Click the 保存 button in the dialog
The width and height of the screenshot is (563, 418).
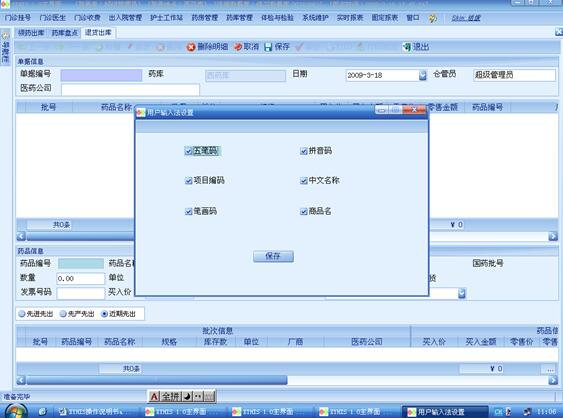point(273,256)
